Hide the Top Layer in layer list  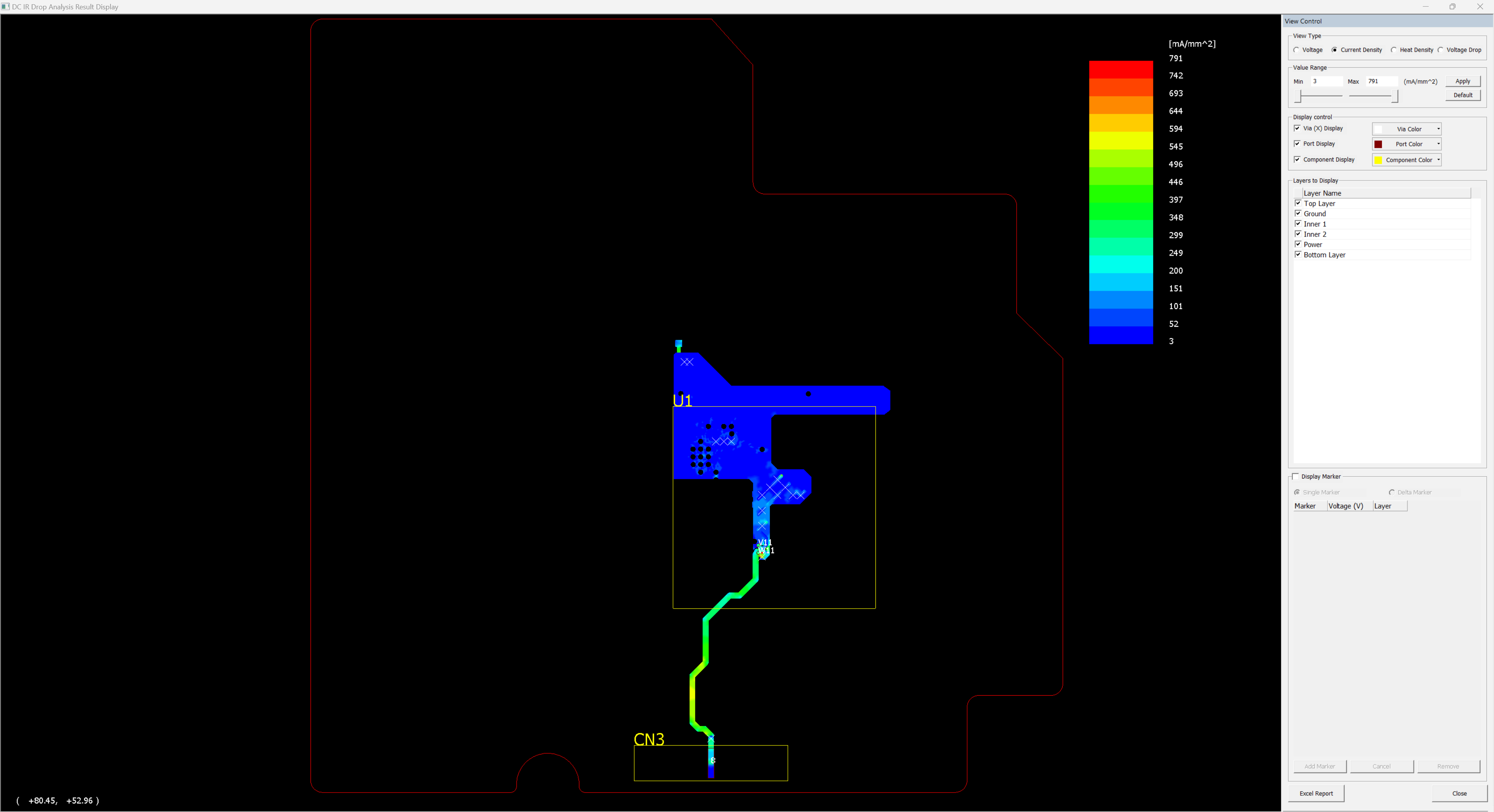click(1298, 203)
